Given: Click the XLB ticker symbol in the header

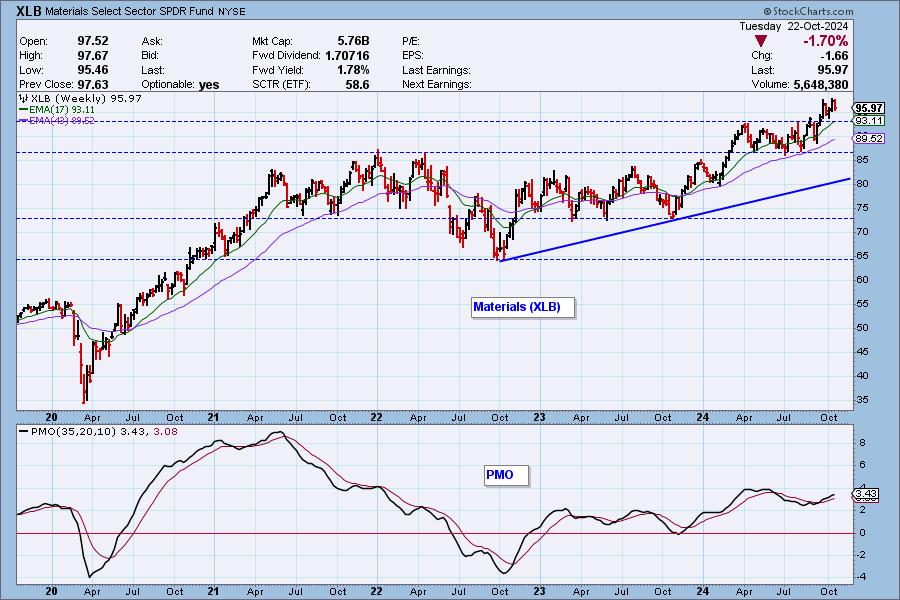Looking at the screenshot, I should (29, 11).
